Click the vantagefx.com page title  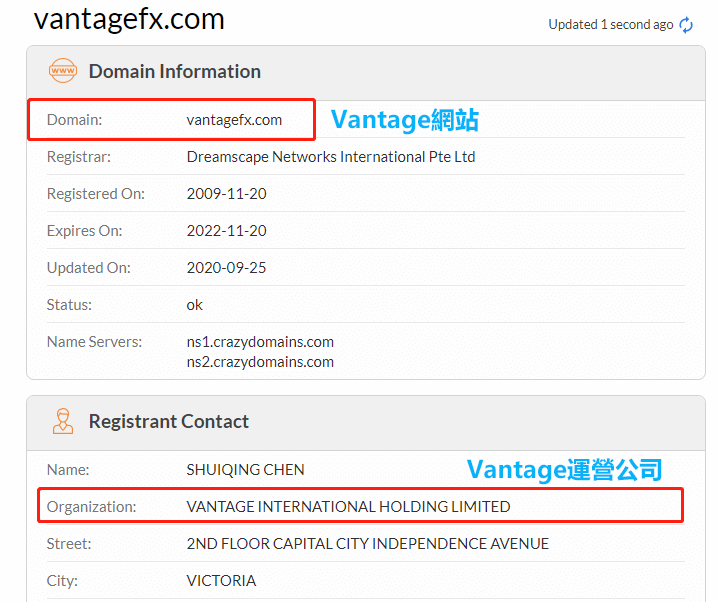click(x=129, y=19)
